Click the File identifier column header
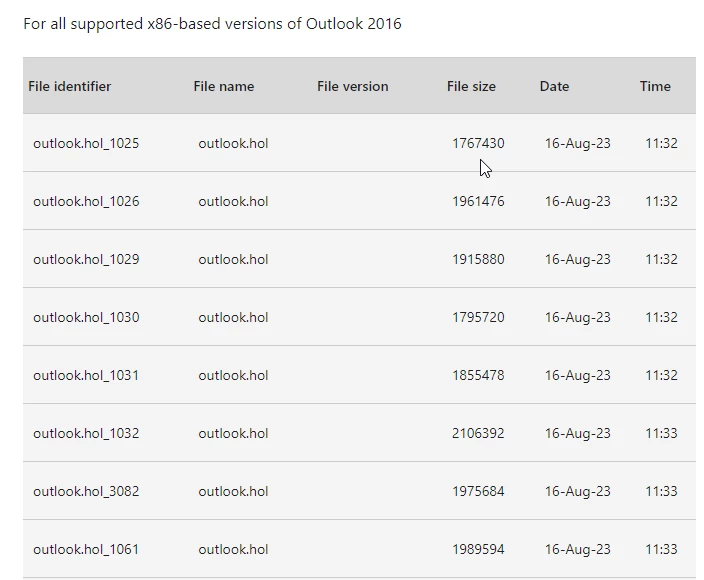The image size is (704, 580). point(70,86)
